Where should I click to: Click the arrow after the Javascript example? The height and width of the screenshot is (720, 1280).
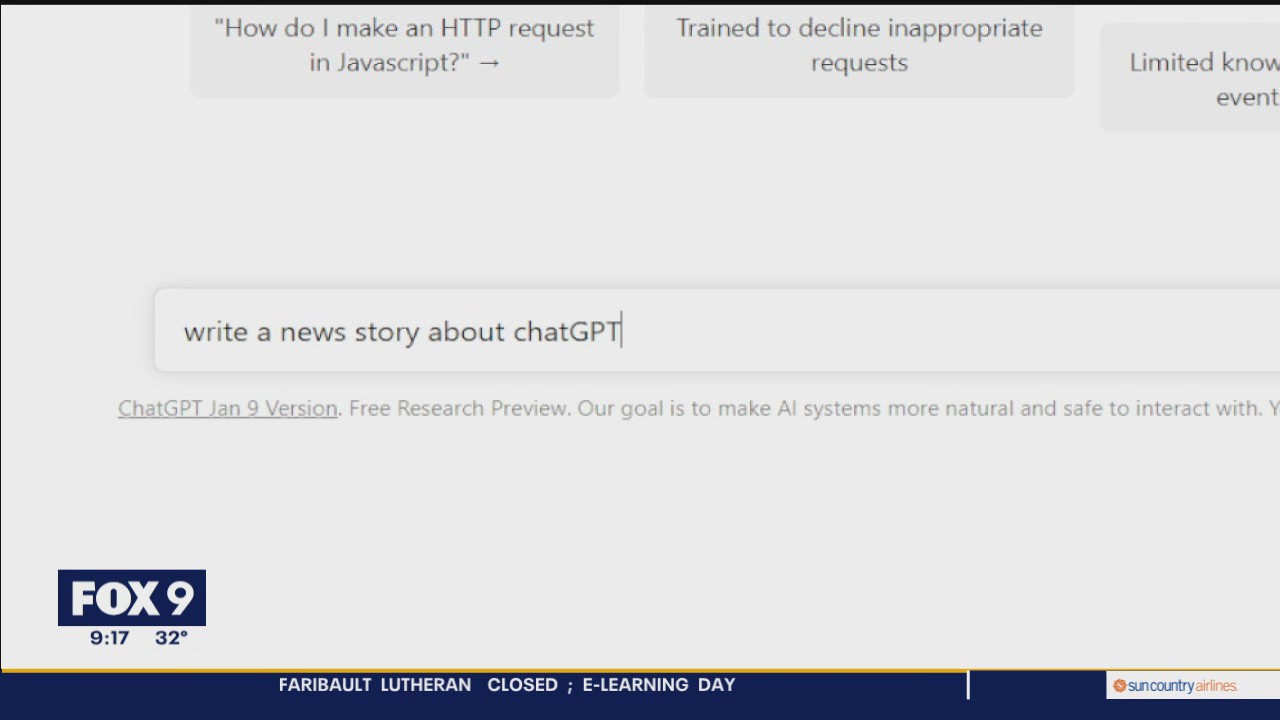pyautogui.click(x=489, y=63)
